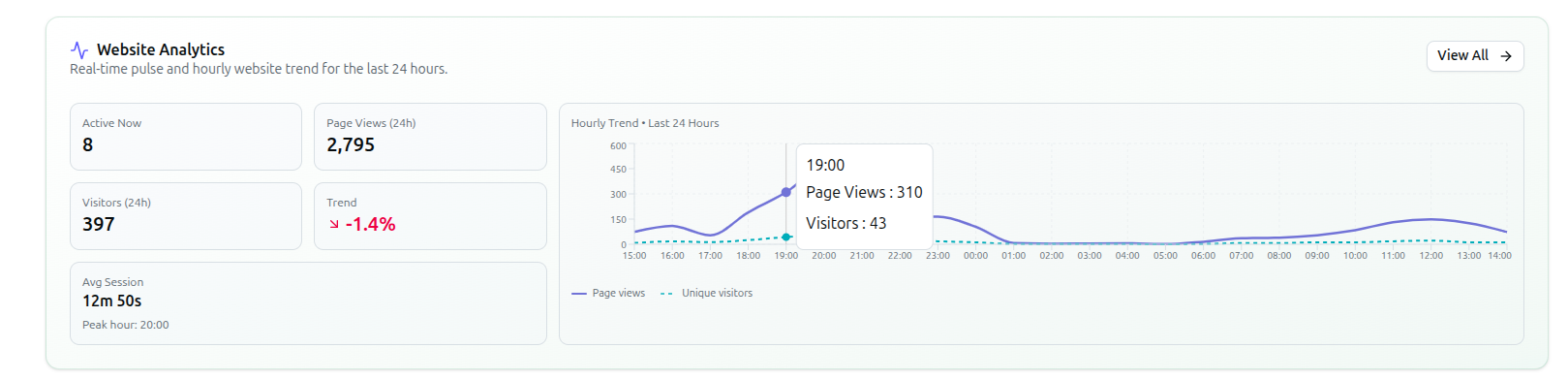
Task: Click the 2,795 page views number
Action: point(351,144)
